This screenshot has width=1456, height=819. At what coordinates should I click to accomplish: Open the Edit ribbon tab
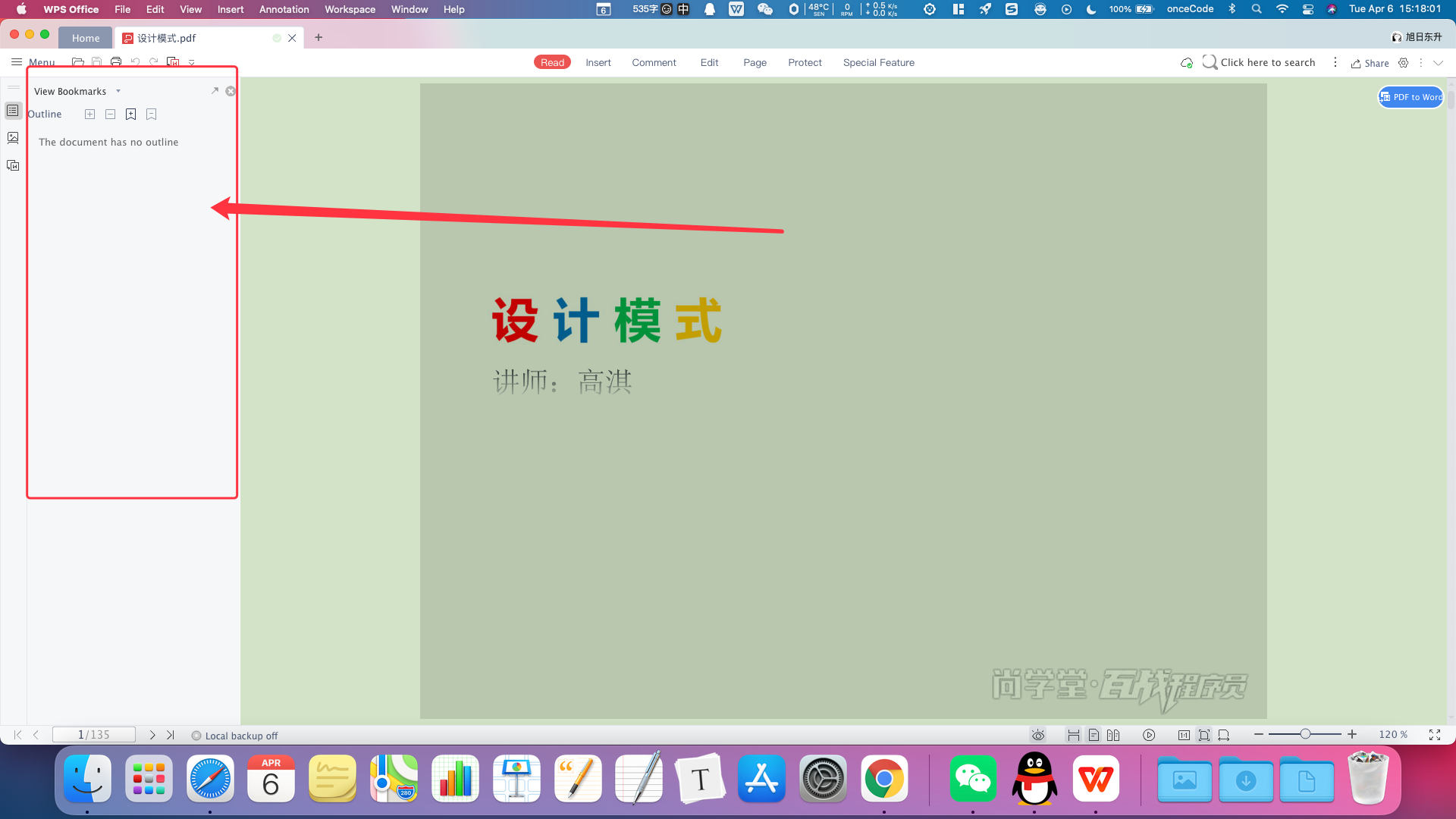pyautogui.click(x=709, y=62)
